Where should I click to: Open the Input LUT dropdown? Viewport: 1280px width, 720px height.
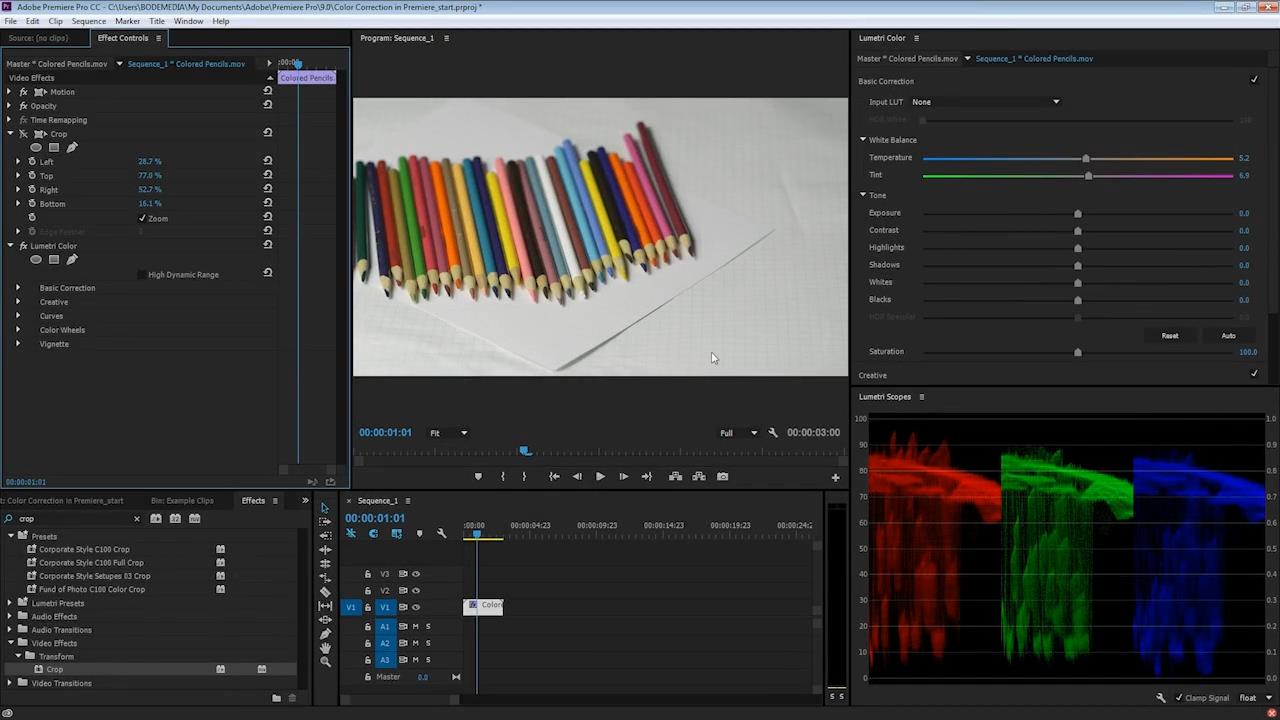[x=985, y=102]
